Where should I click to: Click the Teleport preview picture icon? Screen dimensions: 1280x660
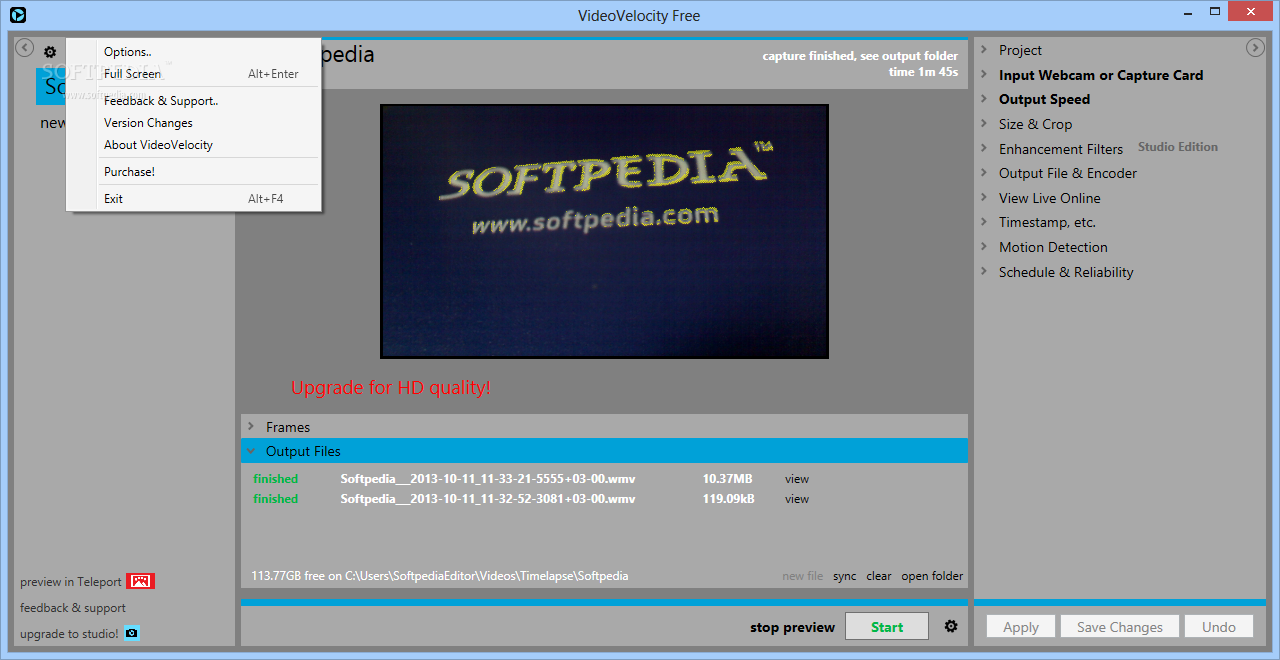(x=140, y=581)
